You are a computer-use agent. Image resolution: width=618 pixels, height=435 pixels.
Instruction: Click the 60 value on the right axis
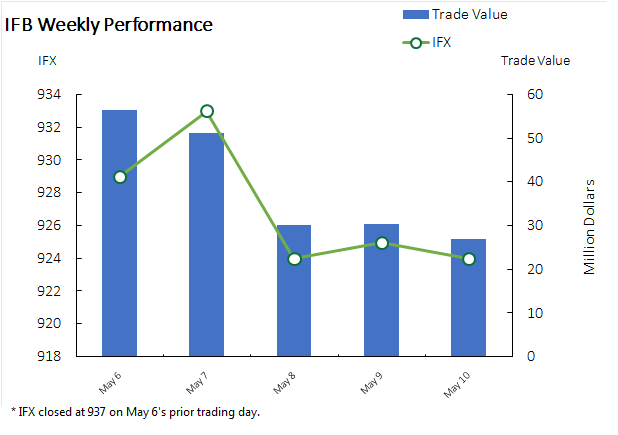click(535, 95)
